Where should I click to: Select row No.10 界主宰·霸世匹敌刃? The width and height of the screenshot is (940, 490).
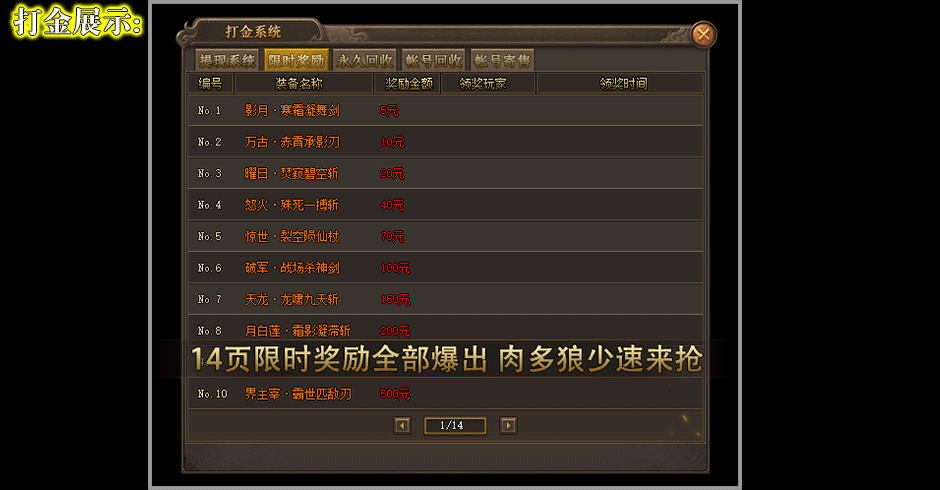click(x=445, y=394)
